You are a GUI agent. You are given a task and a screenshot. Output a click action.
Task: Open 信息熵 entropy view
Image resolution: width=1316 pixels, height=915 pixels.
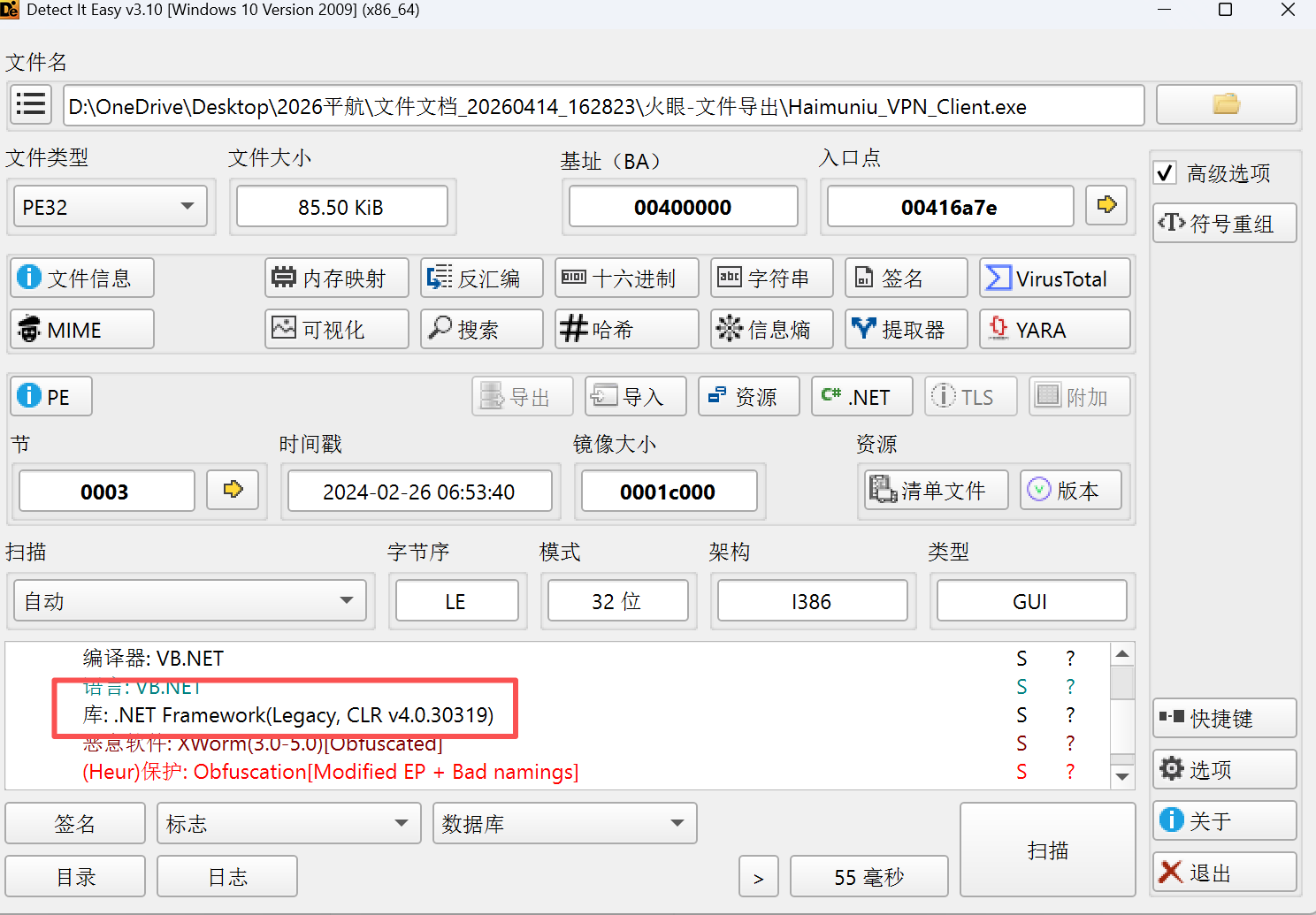coord(772,330)
